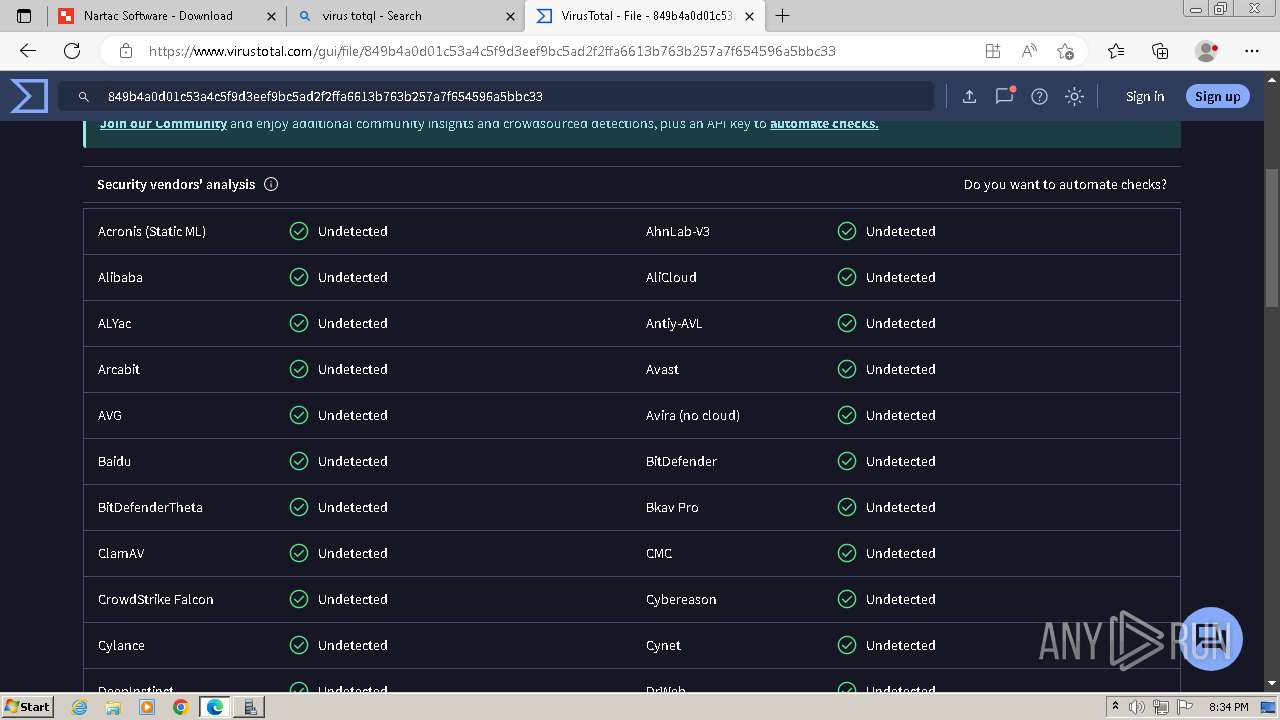
Task: Open the Collections icon
Action: [x=1160, y=51]
